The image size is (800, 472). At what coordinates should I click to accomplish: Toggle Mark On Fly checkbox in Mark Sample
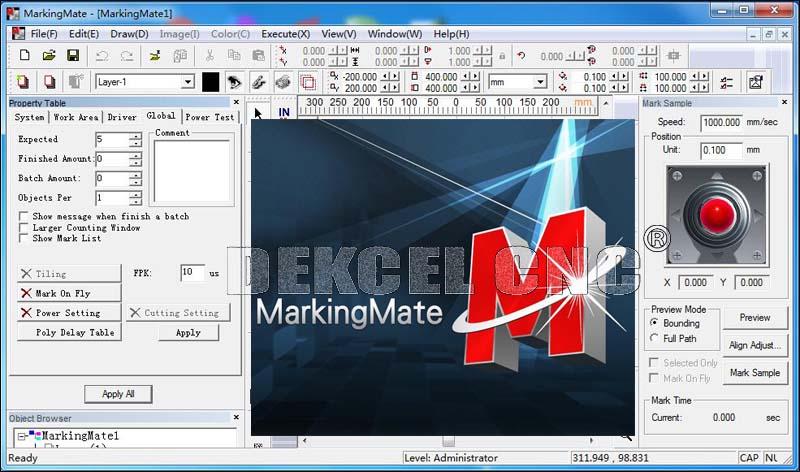pos(653,378)
